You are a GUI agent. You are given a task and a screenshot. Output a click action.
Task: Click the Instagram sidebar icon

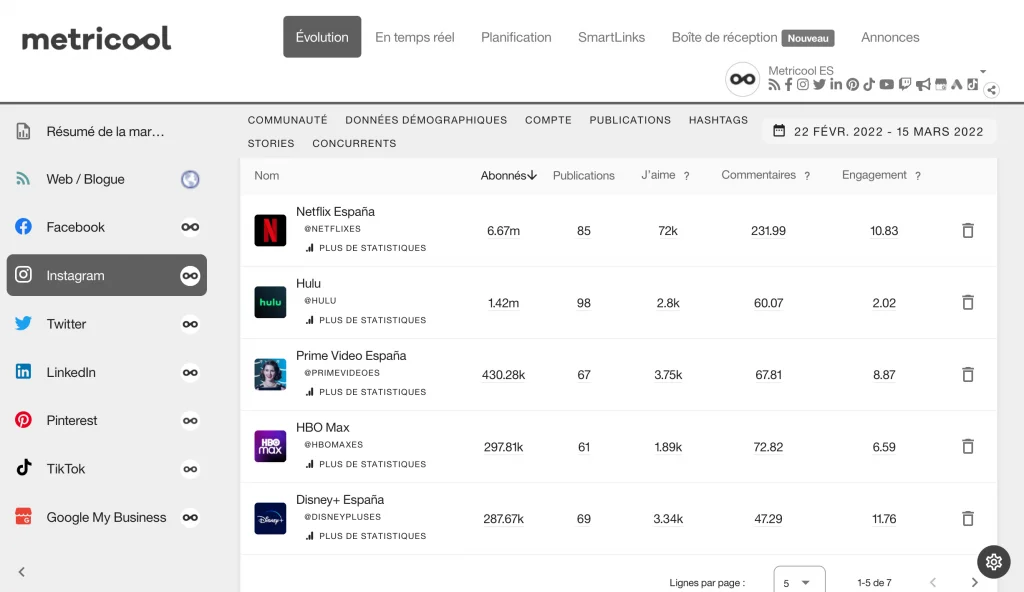point(24,274)
